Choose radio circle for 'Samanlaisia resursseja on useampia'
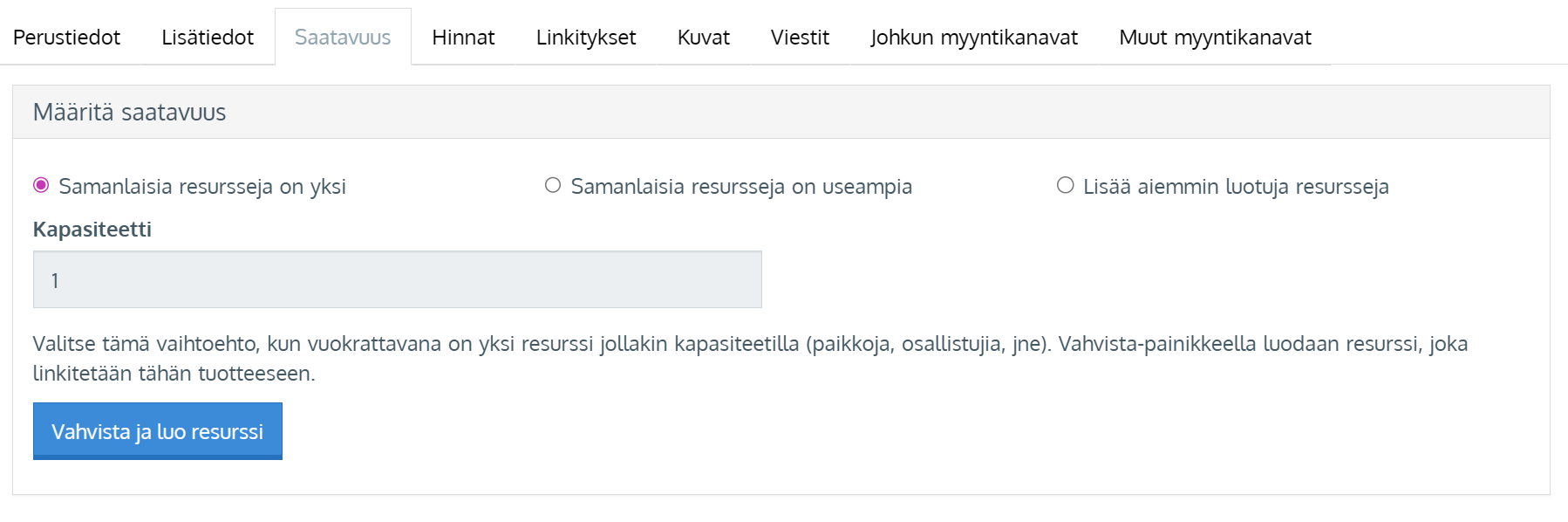1568x522 pixels. point(553,185)
